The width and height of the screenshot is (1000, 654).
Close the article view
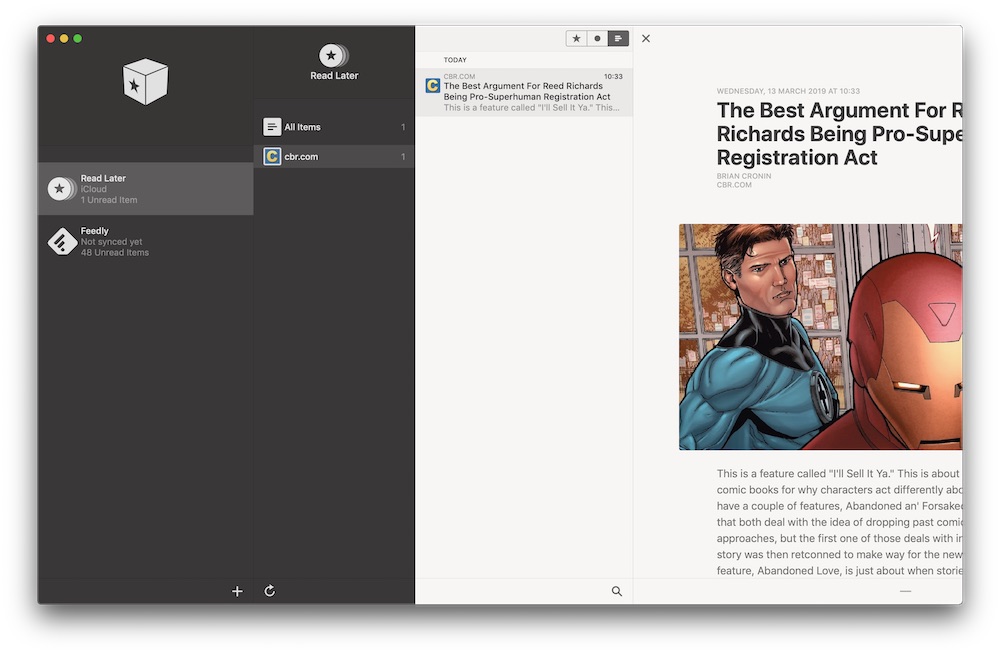[x=646, y=38]
